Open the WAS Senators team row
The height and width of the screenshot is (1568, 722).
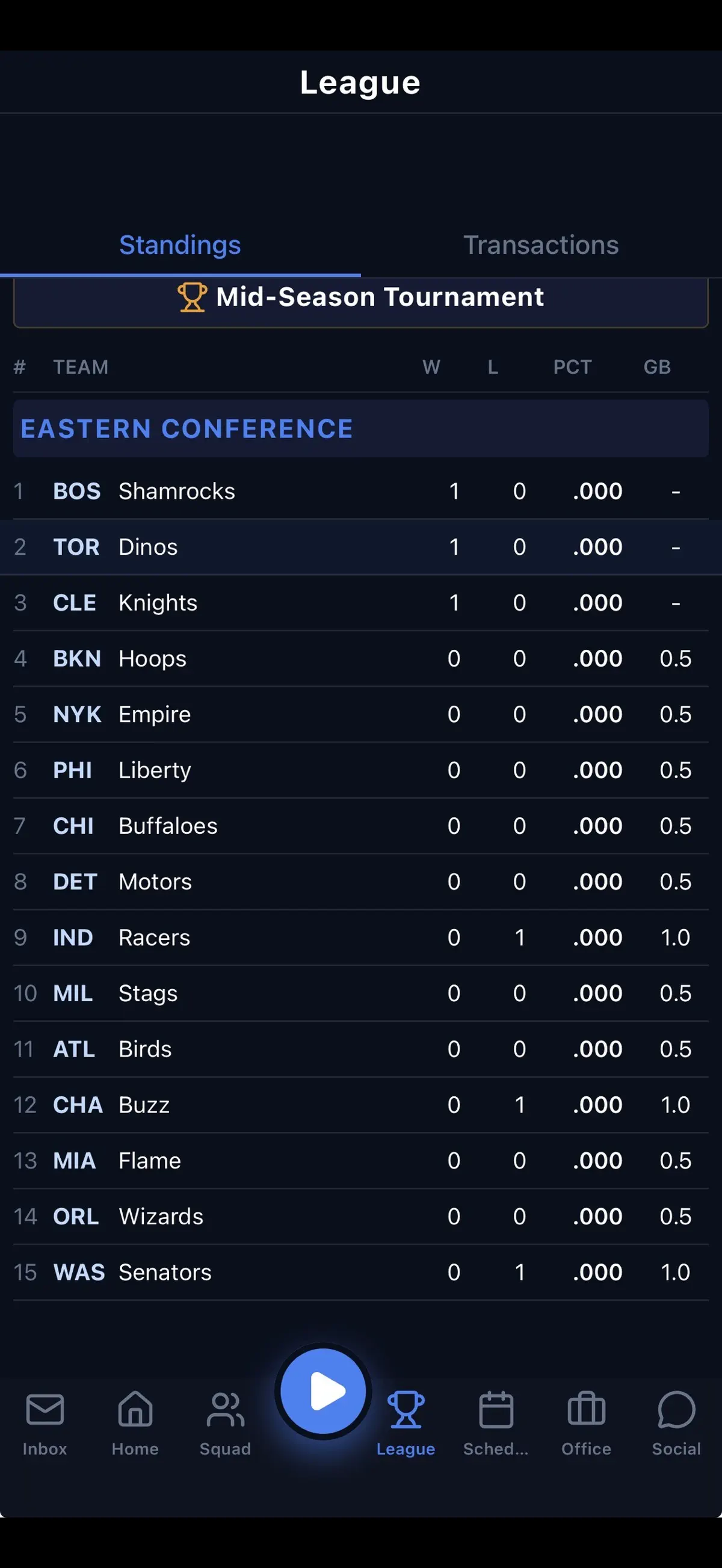pos(361,1272)
